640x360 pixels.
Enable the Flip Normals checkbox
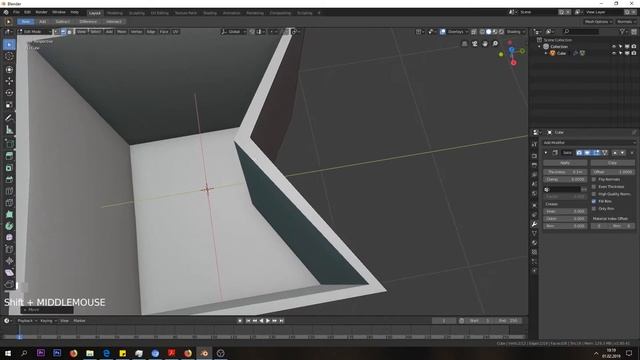594,179
